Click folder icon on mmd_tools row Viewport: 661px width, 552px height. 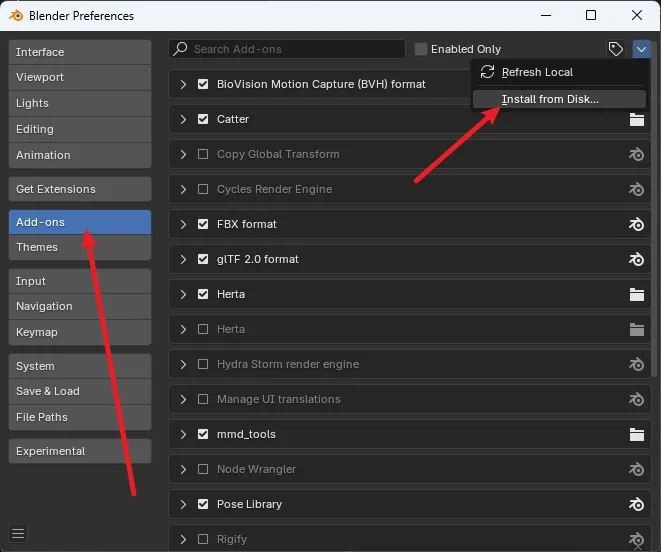[637, 434]
